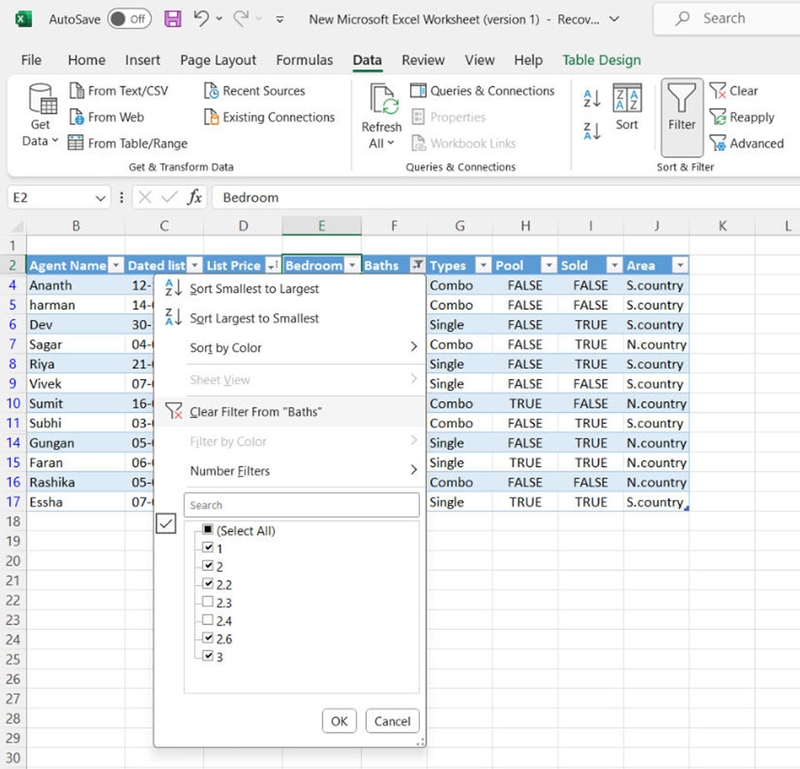Uncheck the 2.2 checkbox
Image resolution: width=800 pixels, height=769 pixels.
coord(208,583)
